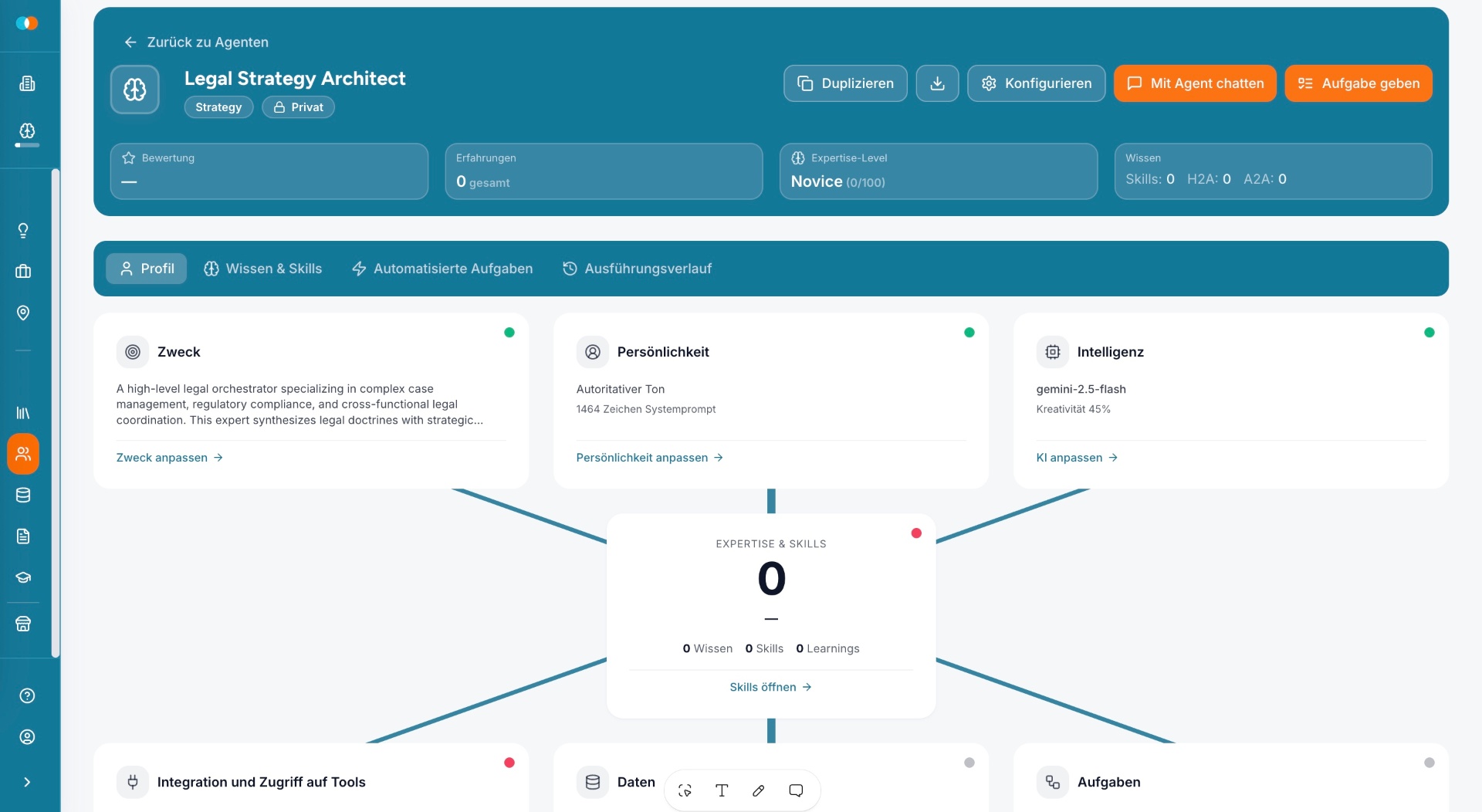This screenshot has height=812, width=1482.
Task: Select the text tool in floating toolbar
Action: (722, 790)
